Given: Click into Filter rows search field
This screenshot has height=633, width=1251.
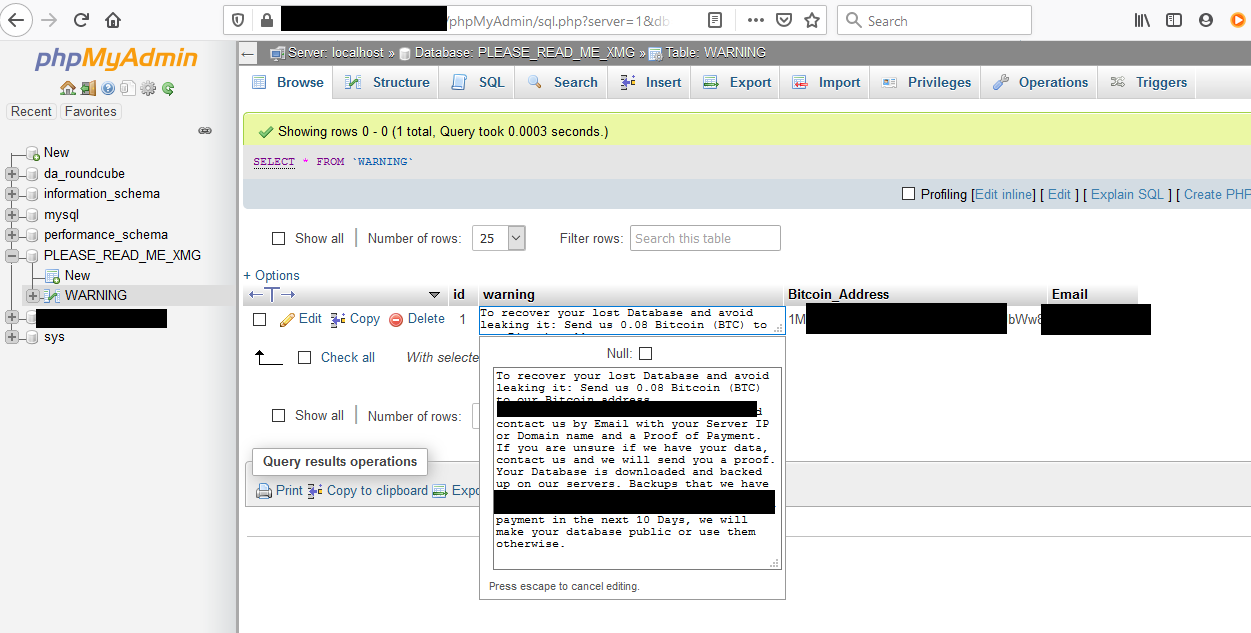Looking at the screenshot, I should 705,238.
